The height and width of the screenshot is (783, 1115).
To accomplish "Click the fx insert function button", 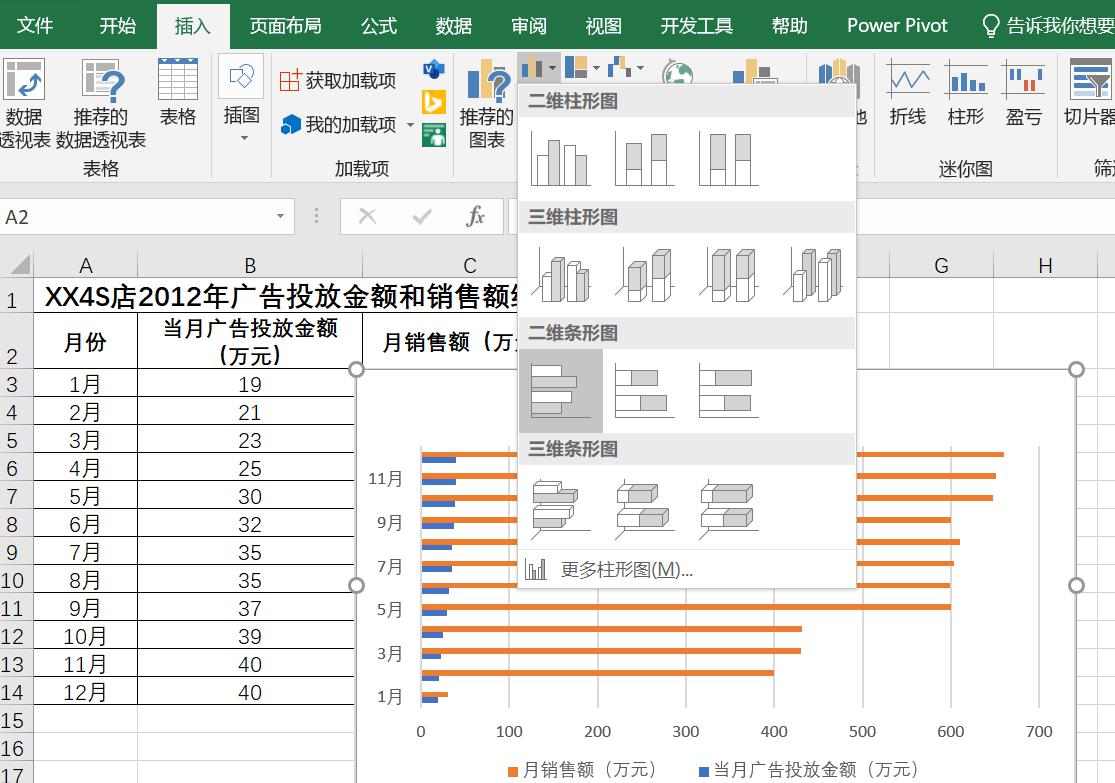I will 476,216.
